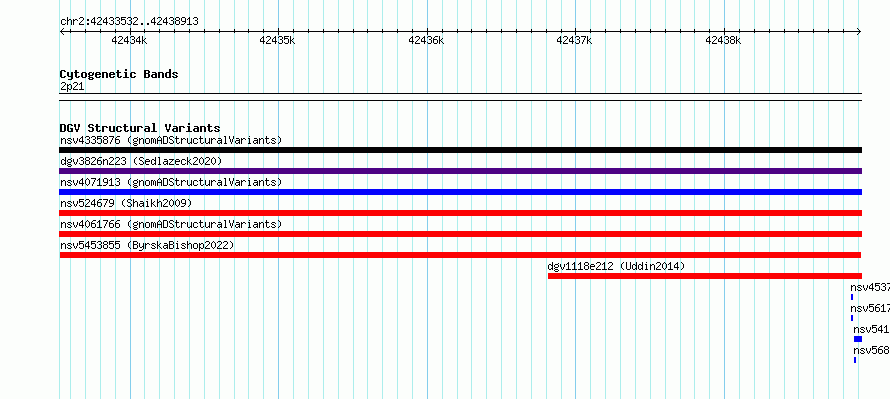The height and width of the screenshot is (399, 890).
Task: Click the 42435k ruler position label
Action: [x=278, y=40]
